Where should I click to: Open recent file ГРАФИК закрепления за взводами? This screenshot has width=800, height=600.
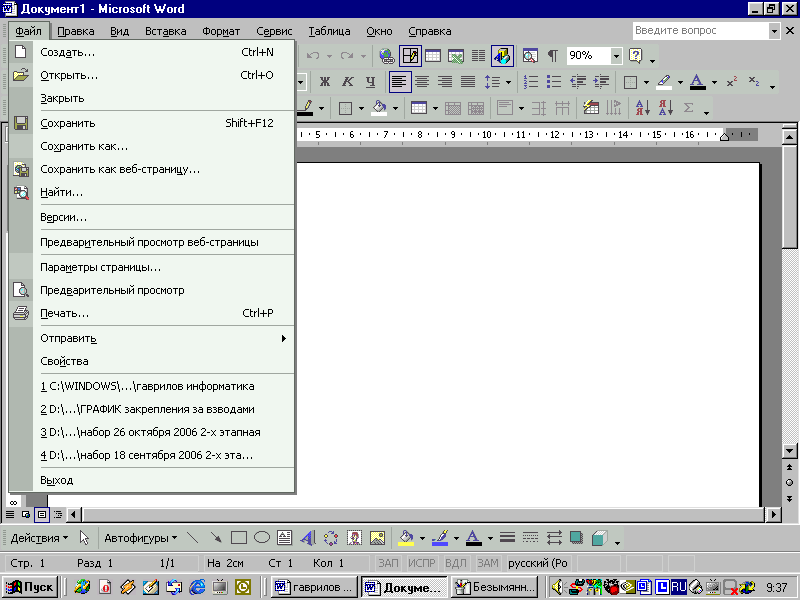(163, 409)
